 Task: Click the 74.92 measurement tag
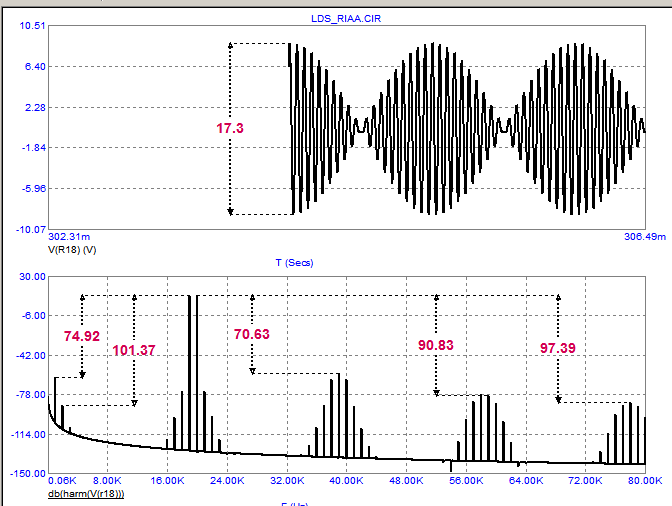(x=82, y=336)
